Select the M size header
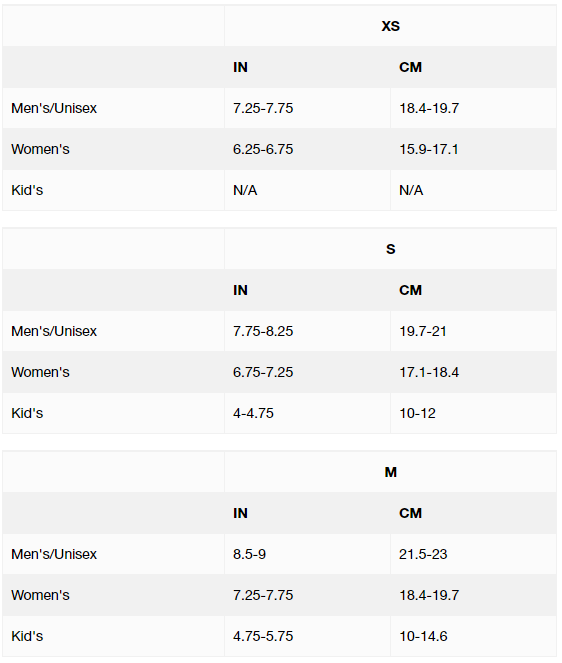Viewport: 562px width, 663px height. pos(390,472)
